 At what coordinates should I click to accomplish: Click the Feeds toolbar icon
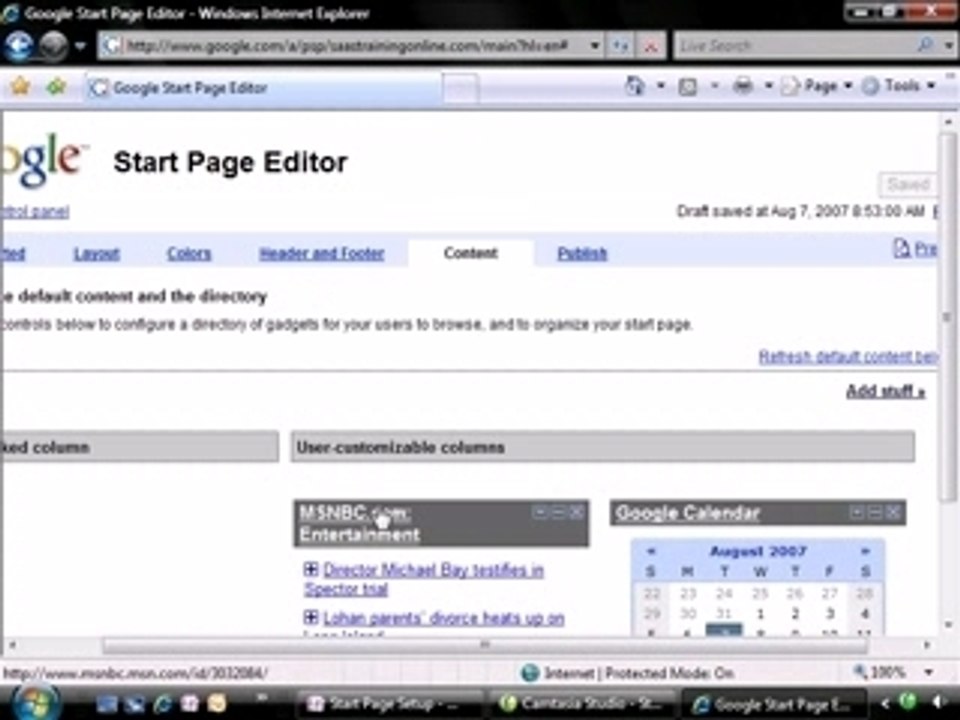pyautogui.click(x=688, y=87)
